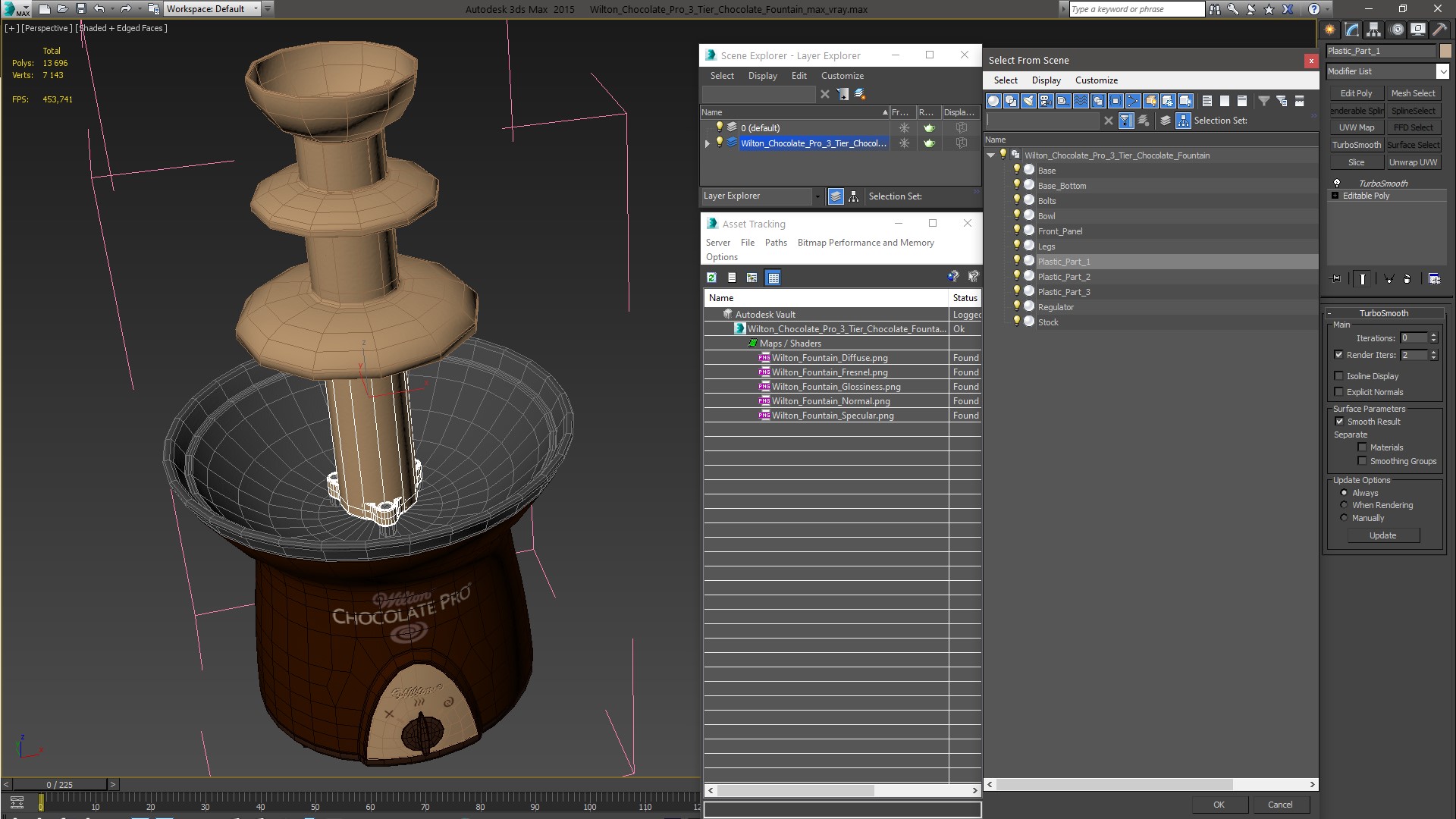
Task: Click Configure Modifier Sets icon
Action: tap(1434, 279)
